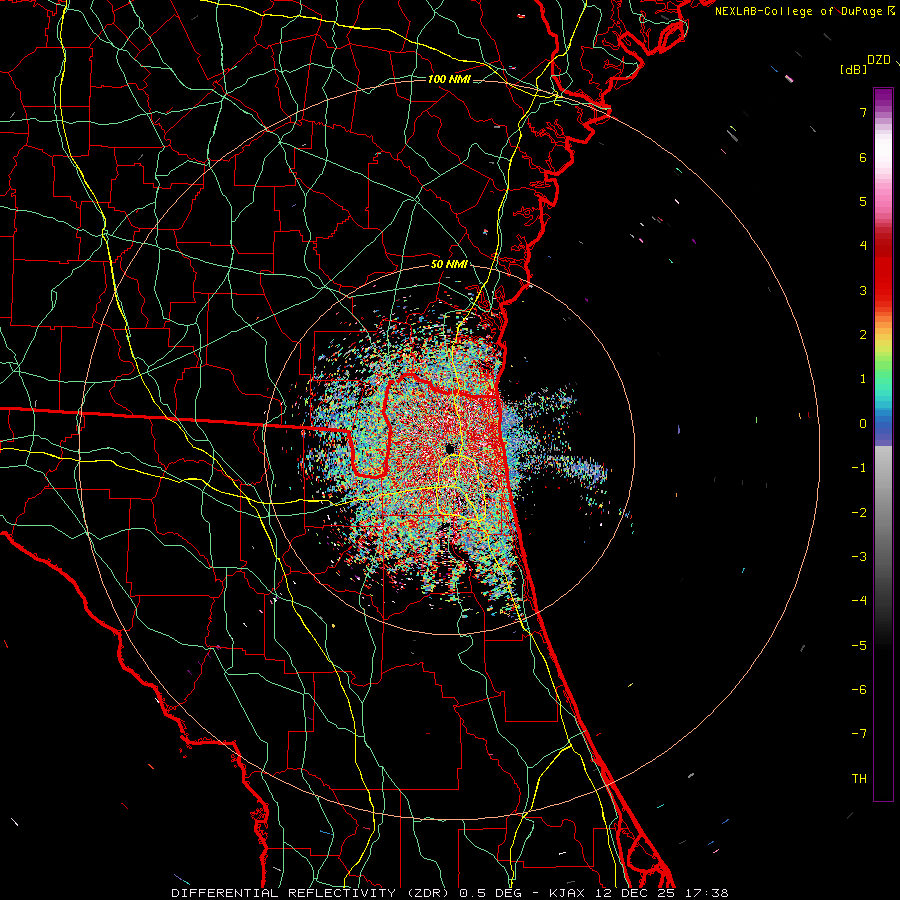
Task: Click the 5 value on color scale
Action: [x=863, y=201]
